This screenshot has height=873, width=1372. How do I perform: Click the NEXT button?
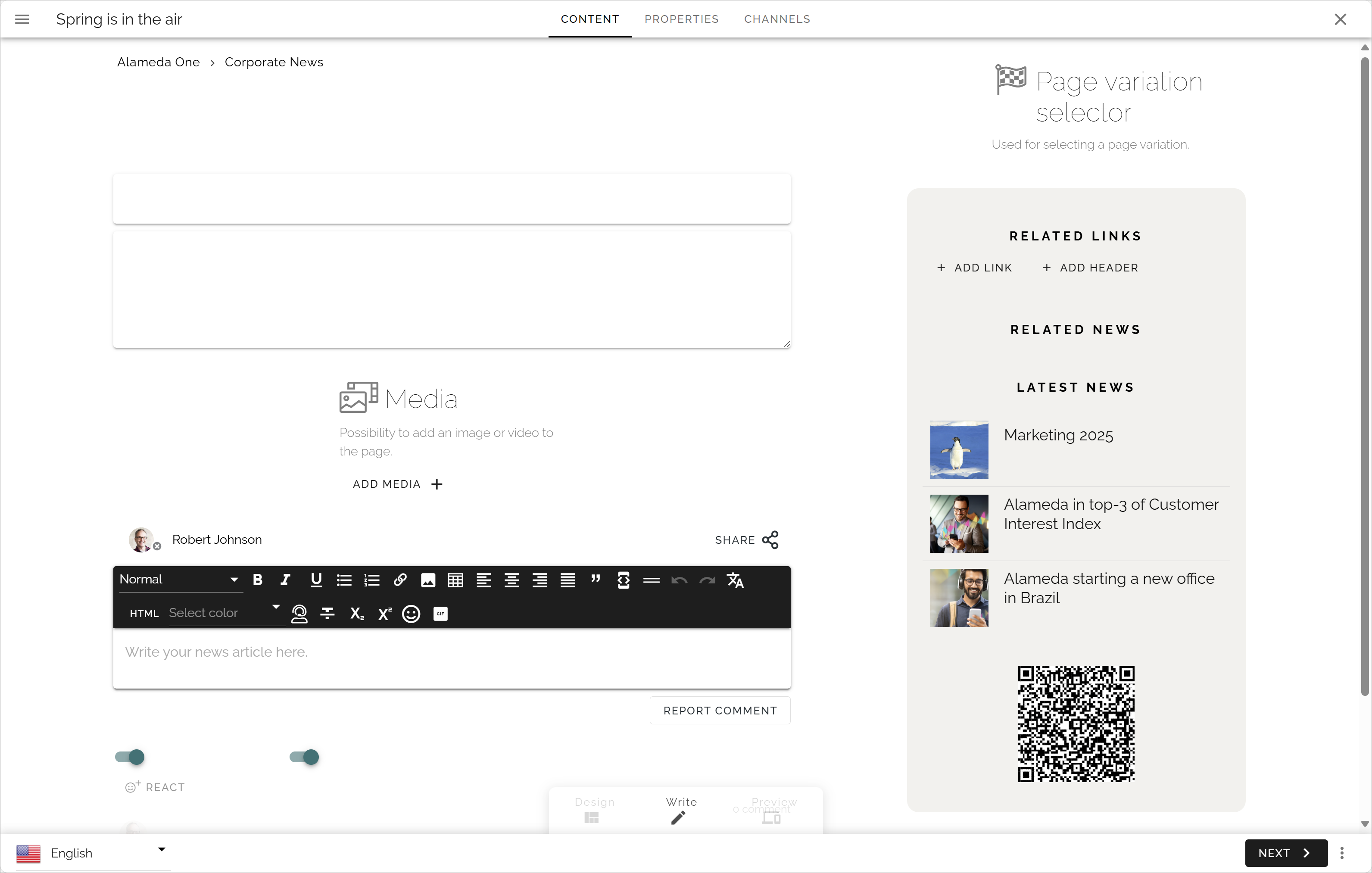coord(1286,853)
